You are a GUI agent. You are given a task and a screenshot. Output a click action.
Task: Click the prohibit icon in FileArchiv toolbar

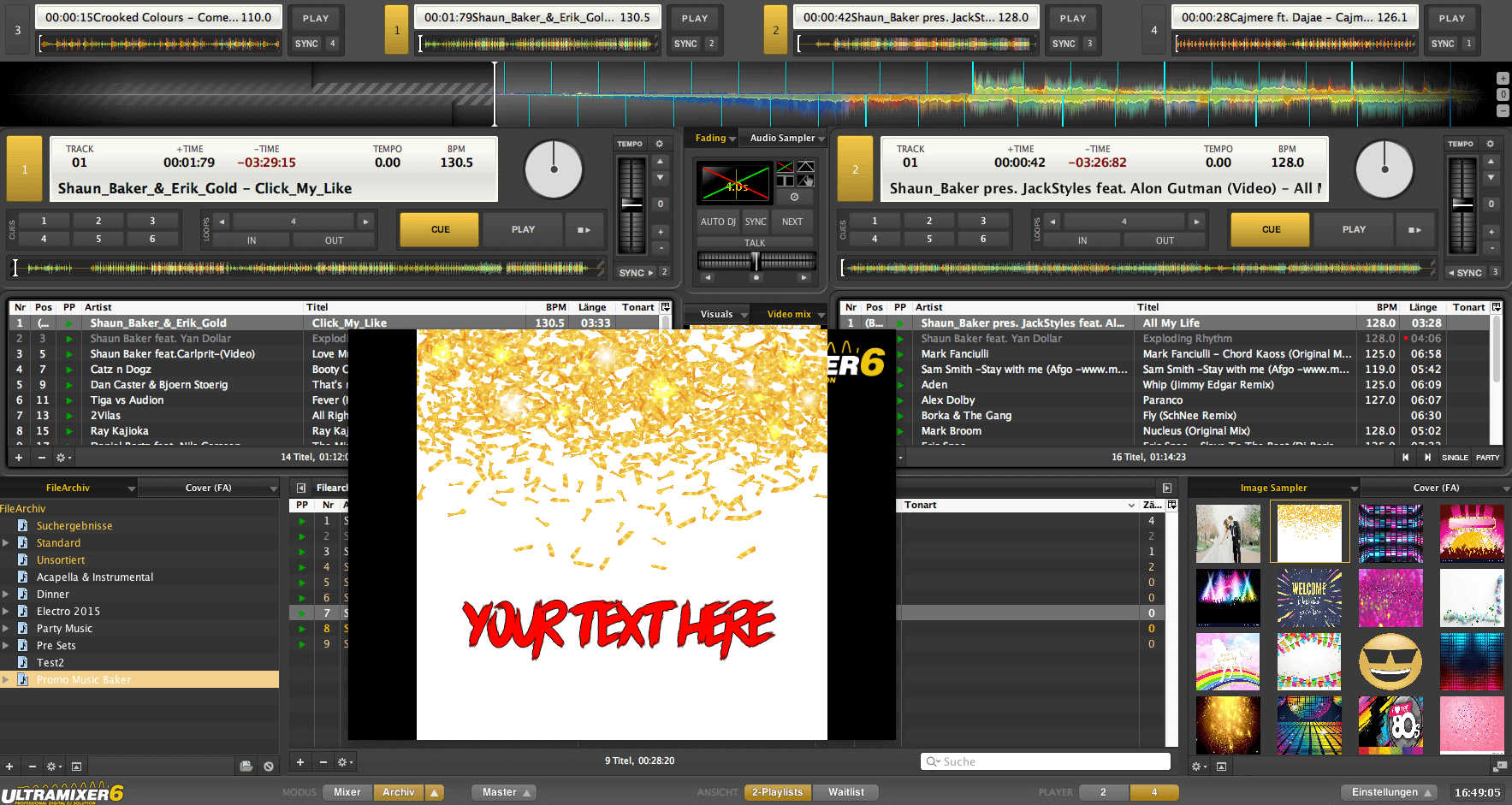click(269, 767)
